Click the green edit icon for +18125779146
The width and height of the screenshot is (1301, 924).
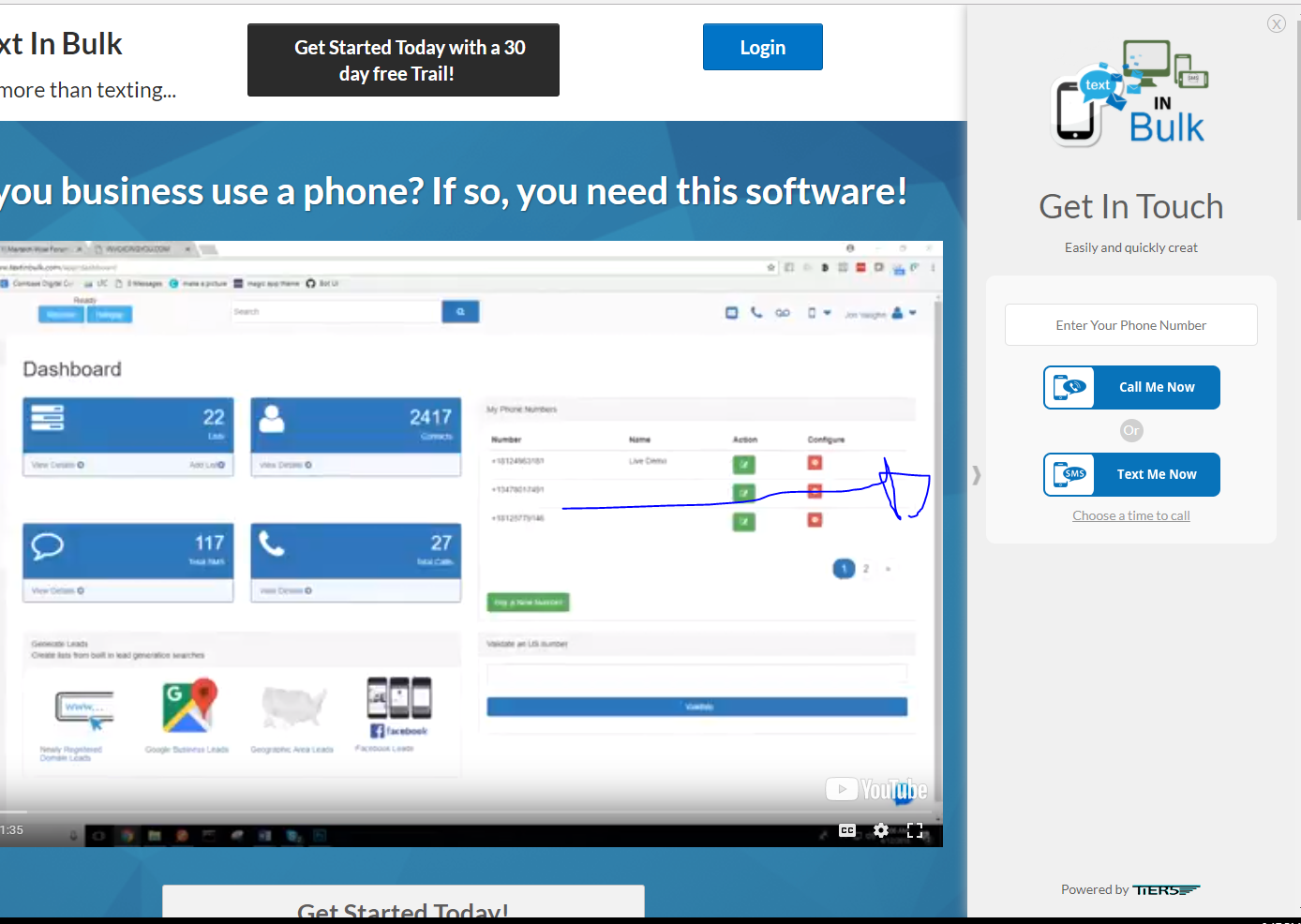point(743,520)
